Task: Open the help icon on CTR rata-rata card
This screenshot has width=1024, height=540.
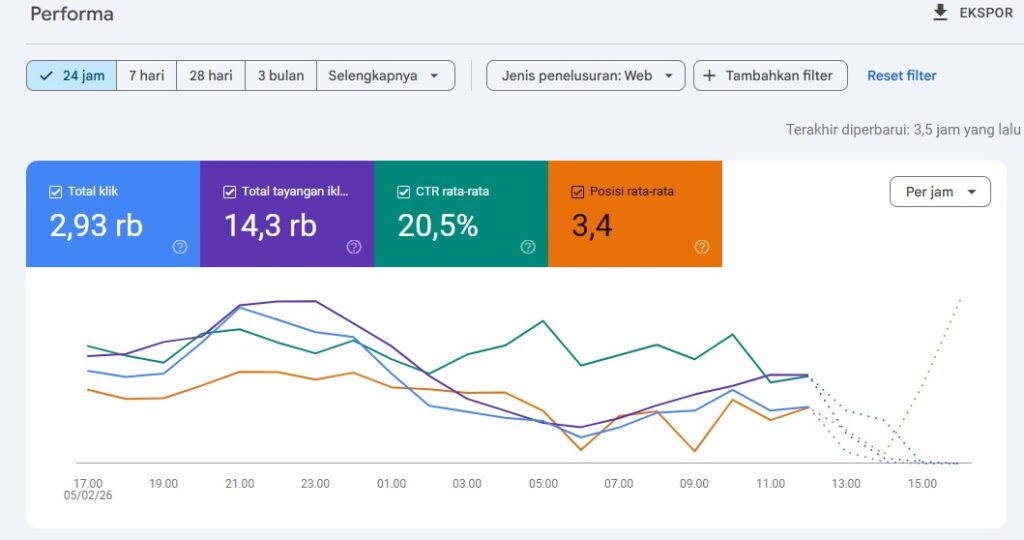Action: pyautogui.click(x=528, y=247)
